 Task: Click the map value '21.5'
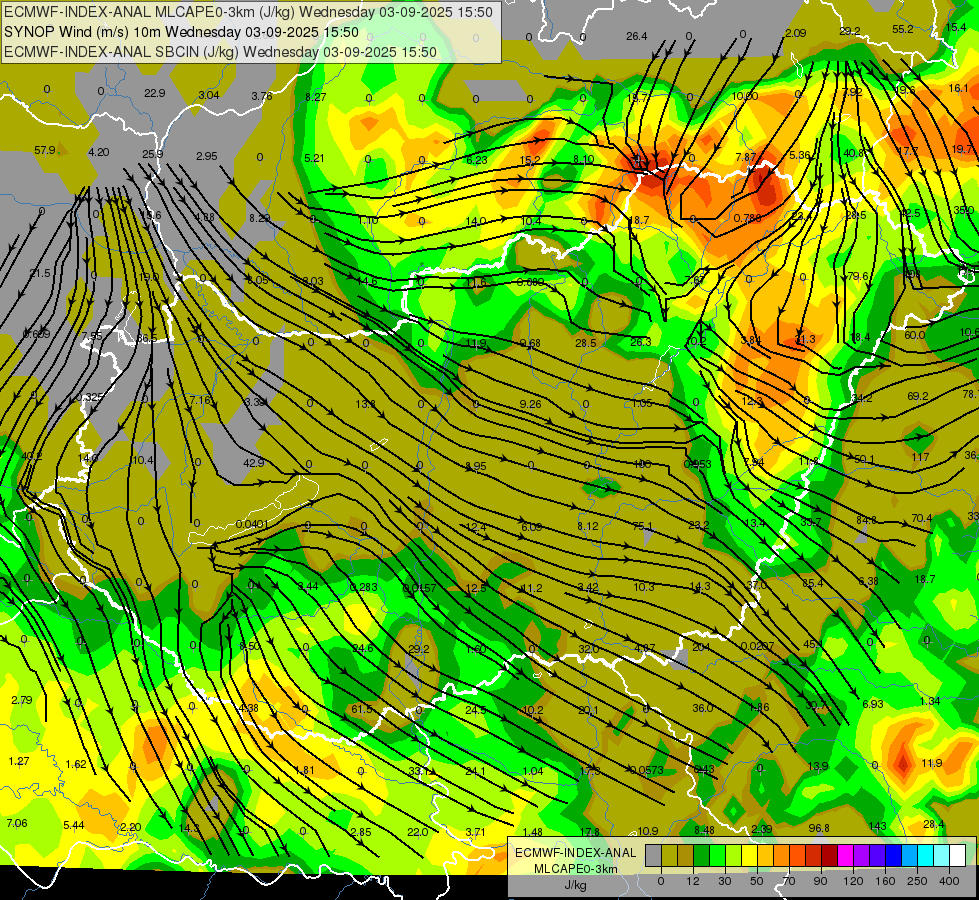[40, 273]
